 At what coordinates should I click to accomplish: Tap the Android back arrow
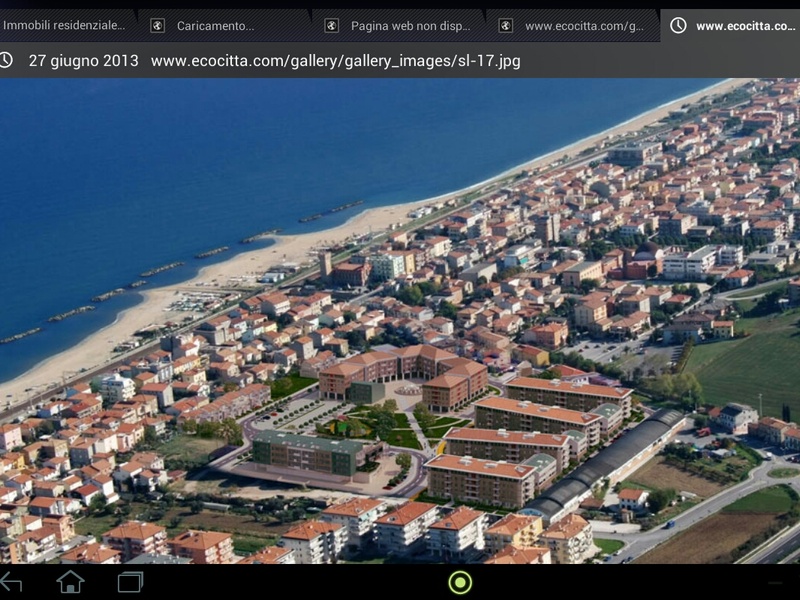coord(11,582)
